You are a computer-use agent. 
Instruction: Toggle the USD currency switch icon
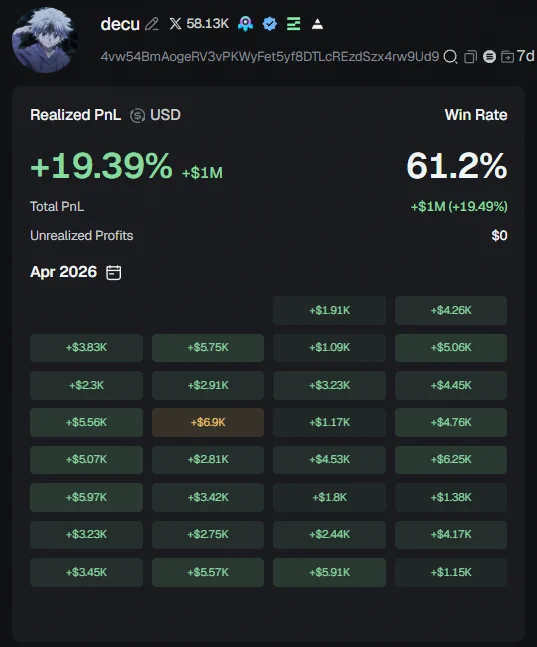point(137,116)
